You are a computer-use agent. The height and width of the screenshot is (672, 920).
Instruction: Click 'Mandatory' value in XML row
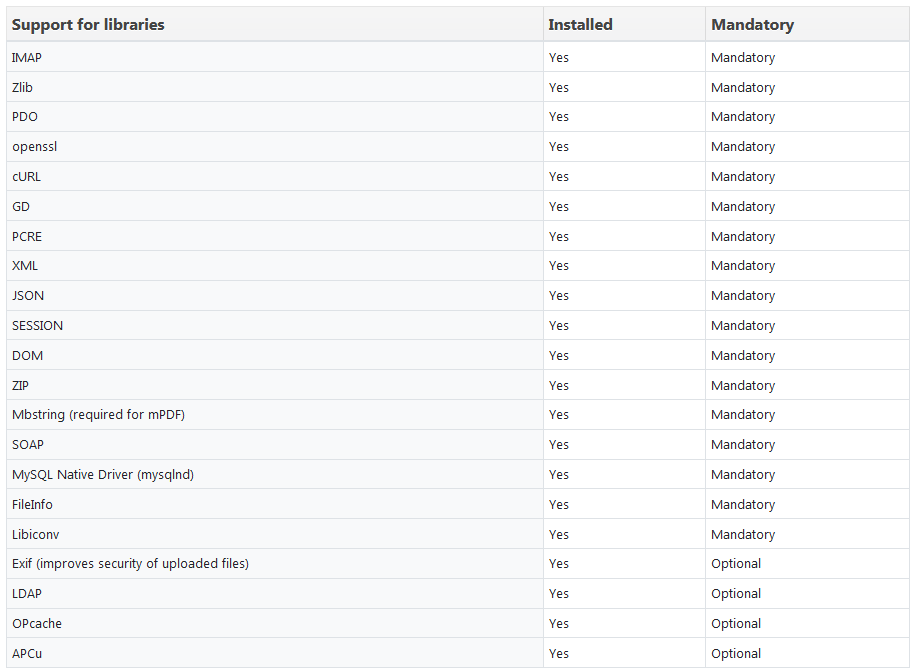pos(743,266)
